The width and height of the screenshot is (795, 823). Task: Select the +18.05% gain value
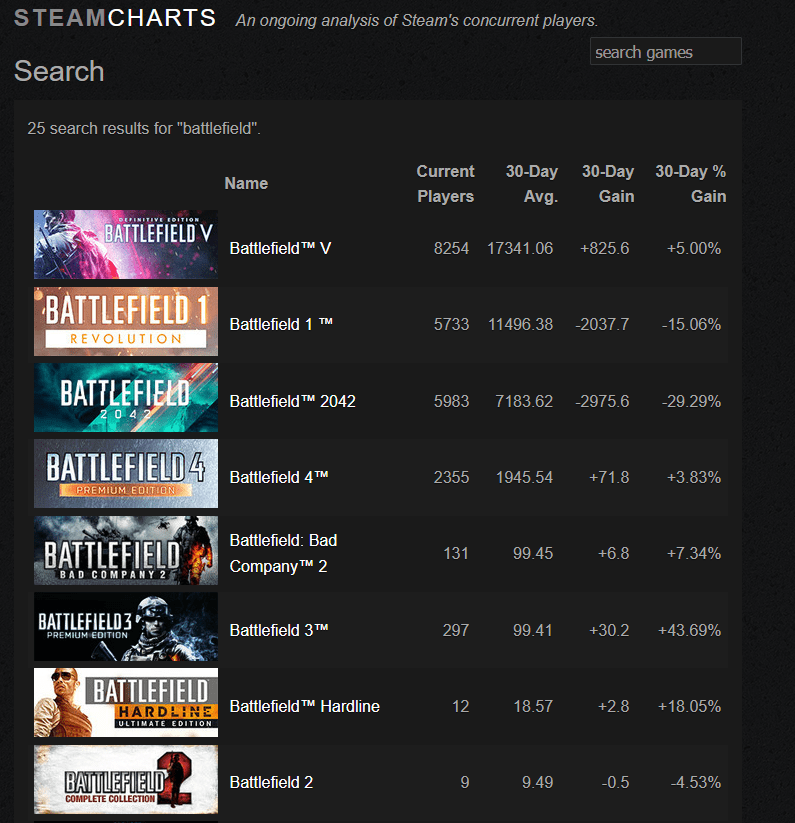coord(690,706)
